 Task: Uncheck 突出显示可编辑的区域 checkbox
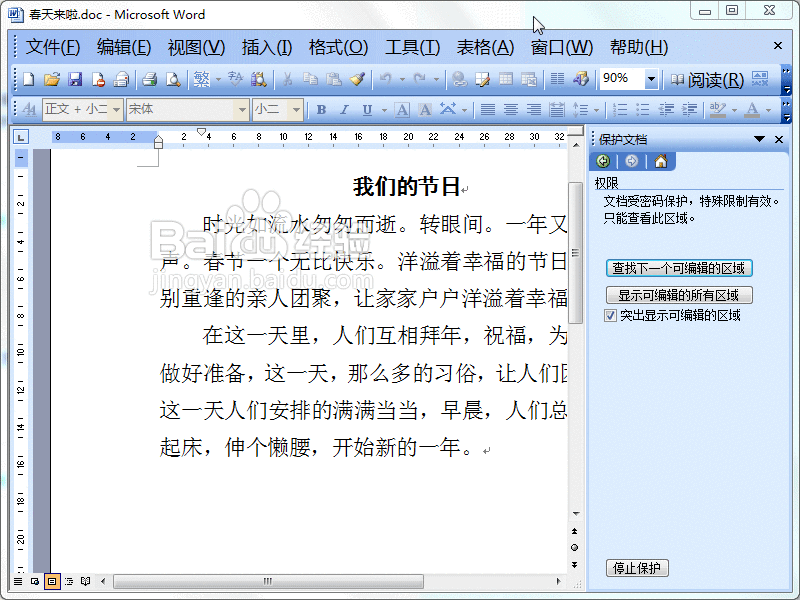(x=610, y=315)
